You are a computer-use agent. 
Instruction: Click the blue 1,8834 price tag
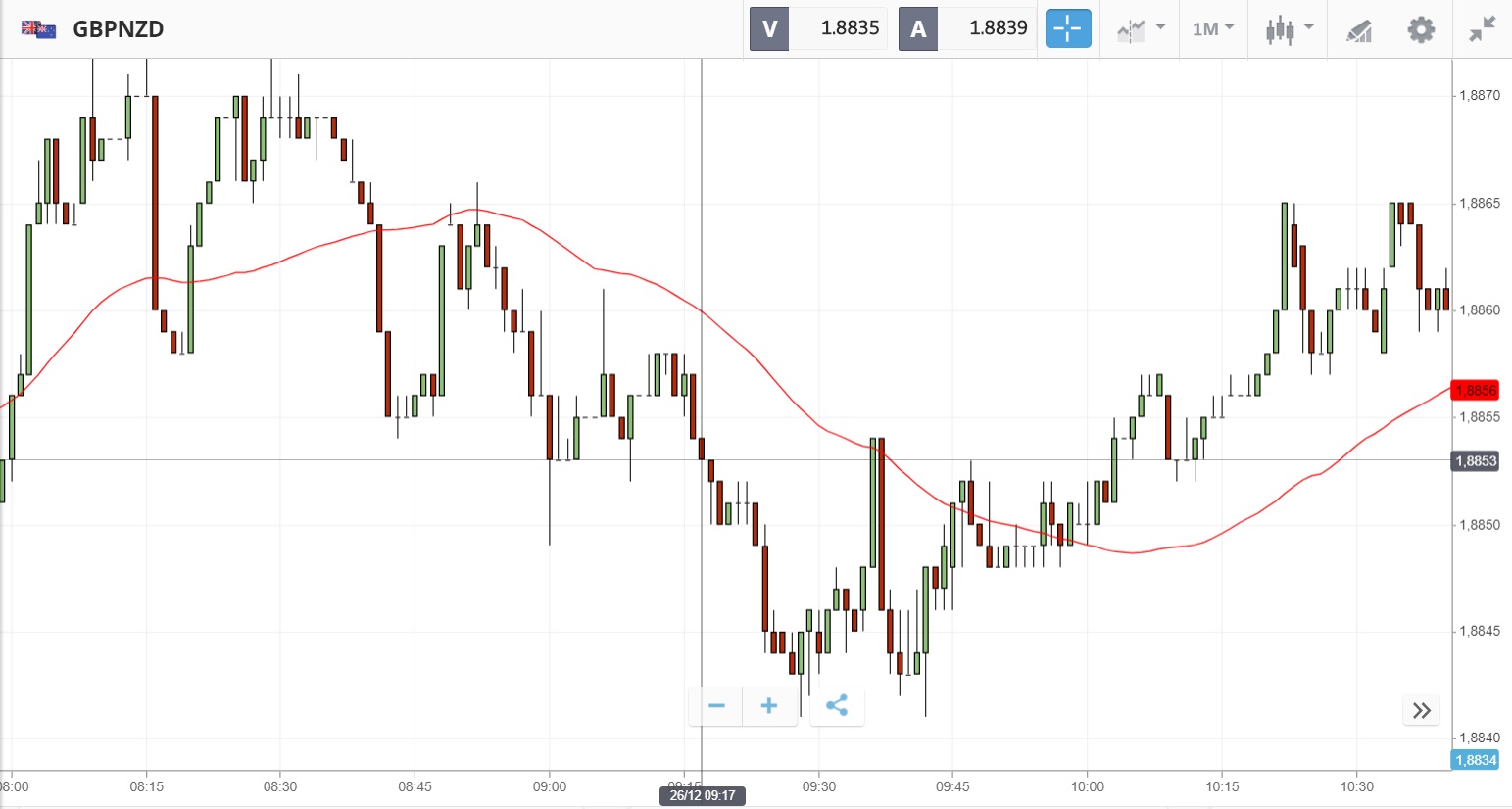click(1475, 760)
